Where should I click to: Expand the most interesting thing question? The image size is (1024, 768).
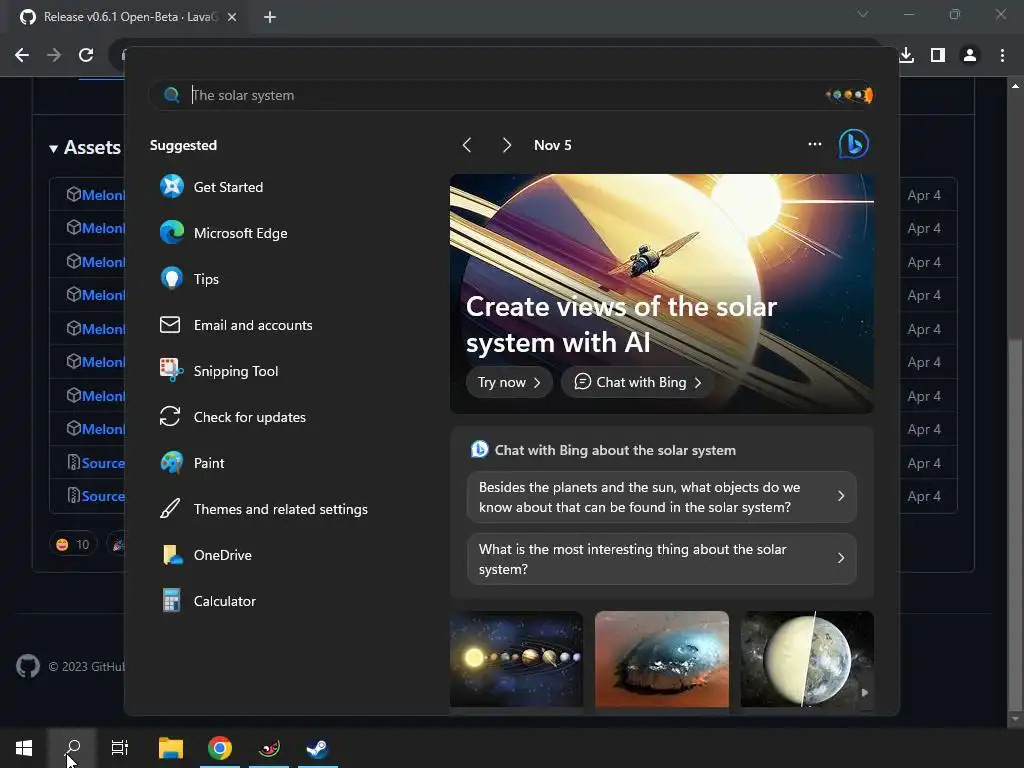(x=662, y=559)
